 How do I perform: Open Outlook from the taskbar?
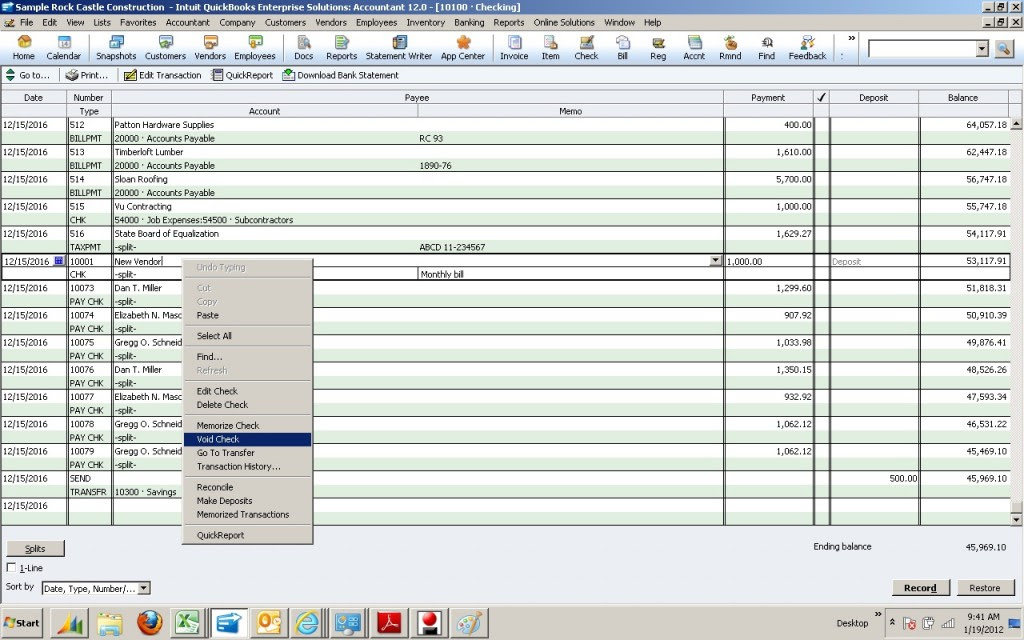(x=268, y=623)
